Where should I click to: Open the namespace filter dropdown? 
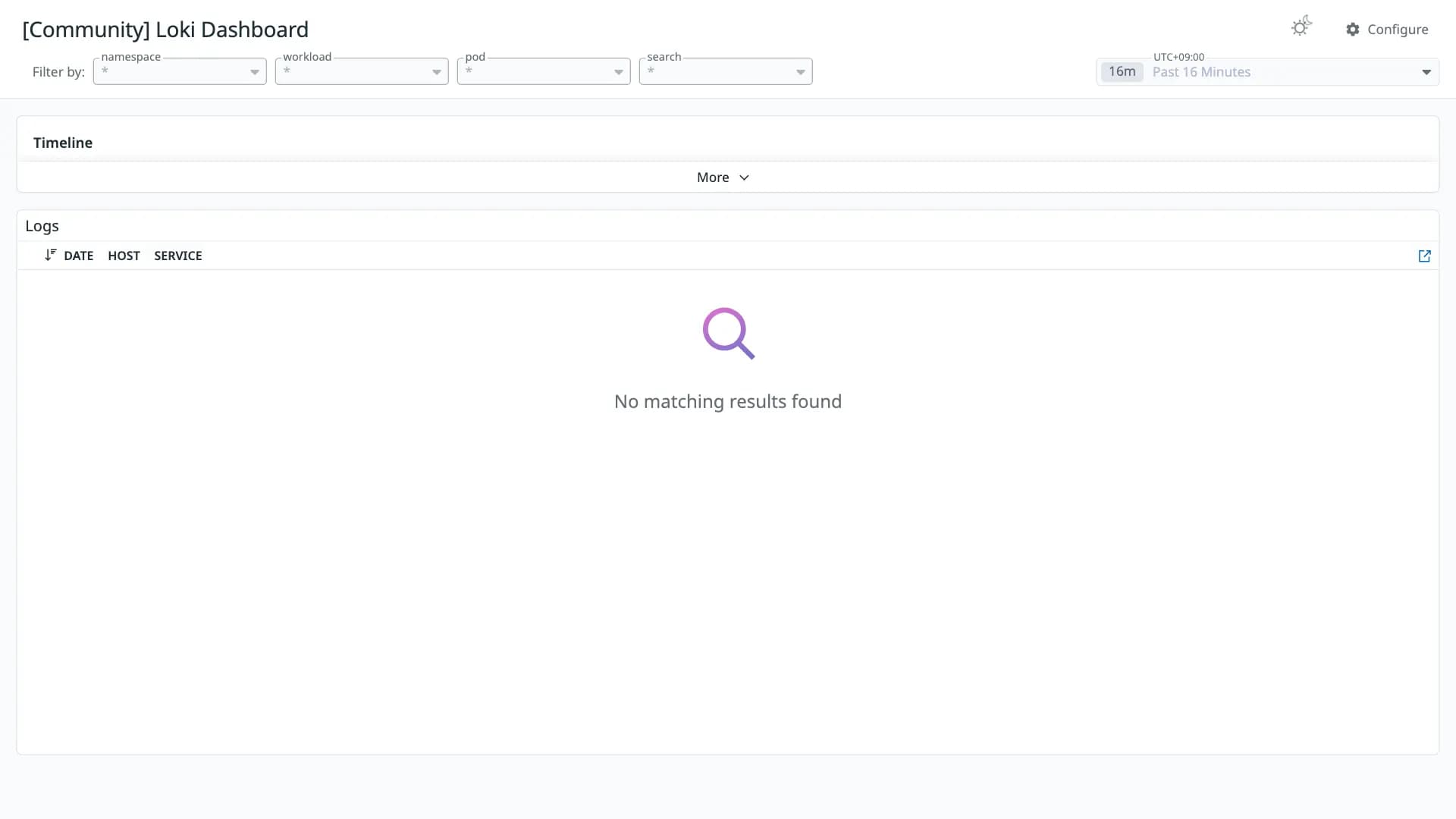tap(180, 71)
